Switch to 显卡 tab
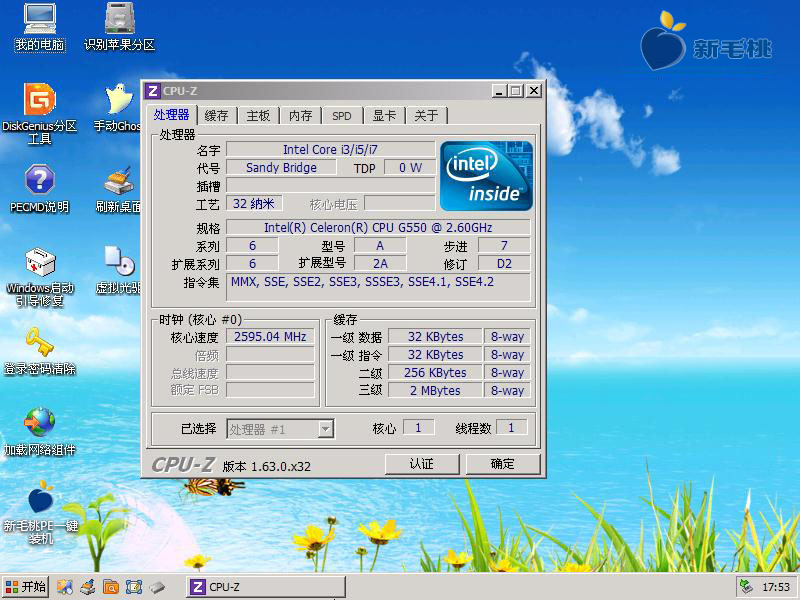Image resolution: width=800 pixels, height=600 pixels. tap(384, 116)
